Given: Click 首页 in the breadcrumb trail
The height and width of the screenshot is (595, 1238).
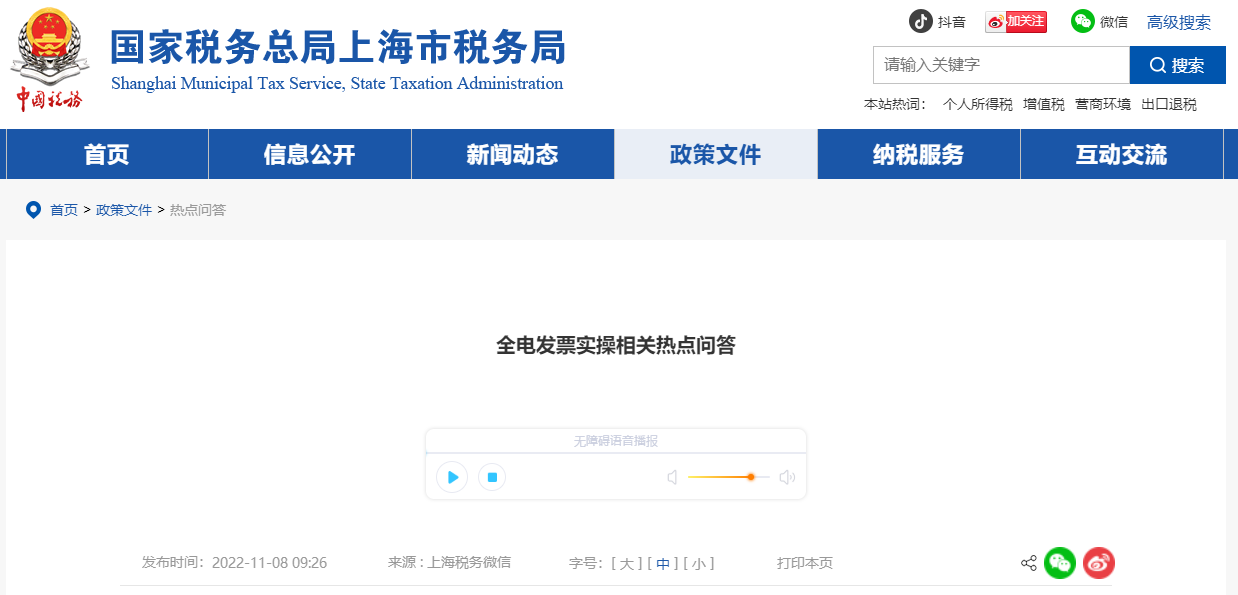Looking at the screenshot, I should point(63,210).
